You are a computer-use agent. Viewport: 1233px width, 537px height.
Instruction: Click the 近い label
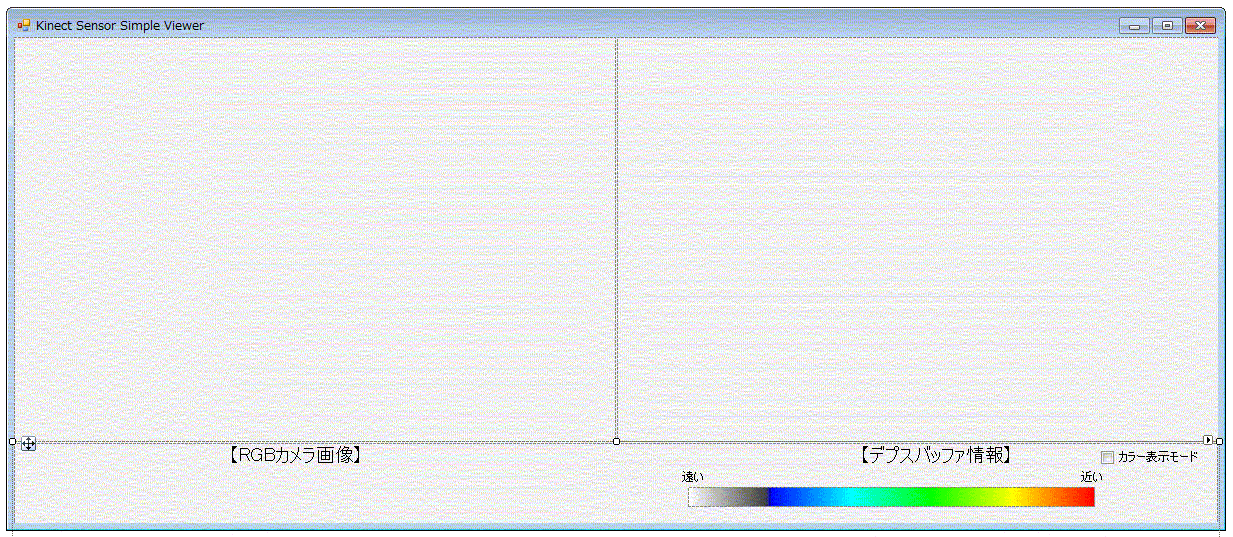(1091, 477)
